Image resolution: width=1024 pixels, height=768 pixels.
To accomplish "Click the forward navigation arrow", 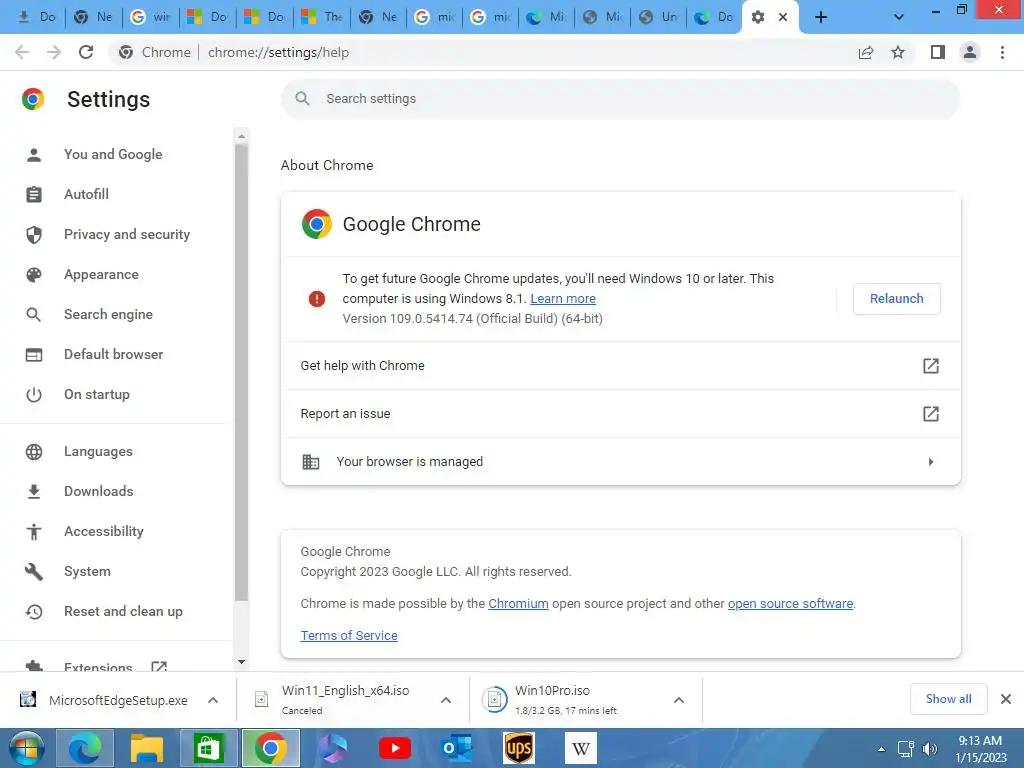I will (54, 52).
